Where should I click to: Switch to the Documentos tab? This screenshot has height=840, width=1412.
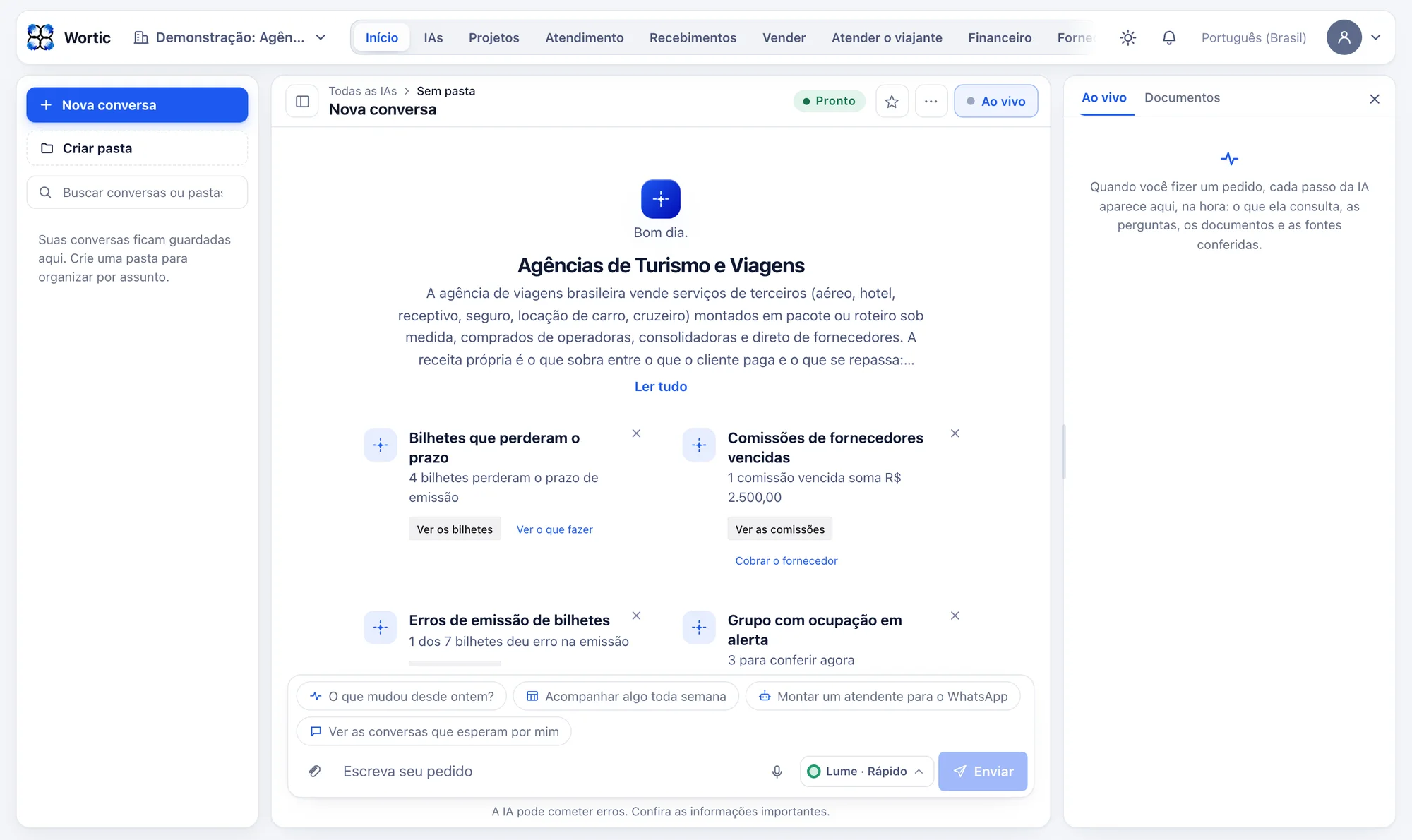[x=1182, y=97]
